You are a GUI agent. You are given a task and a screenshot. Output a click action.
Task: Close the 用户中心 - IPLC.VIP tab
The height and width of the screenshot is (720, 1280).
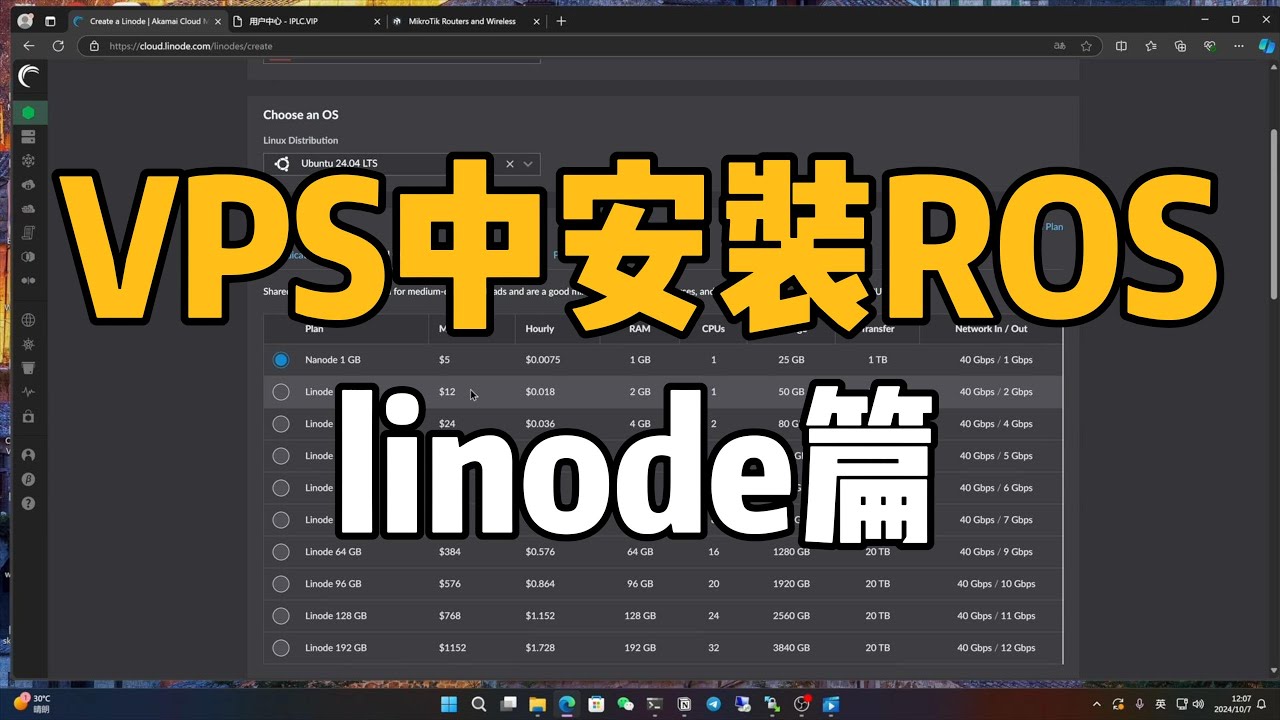(x=376, y=21)
